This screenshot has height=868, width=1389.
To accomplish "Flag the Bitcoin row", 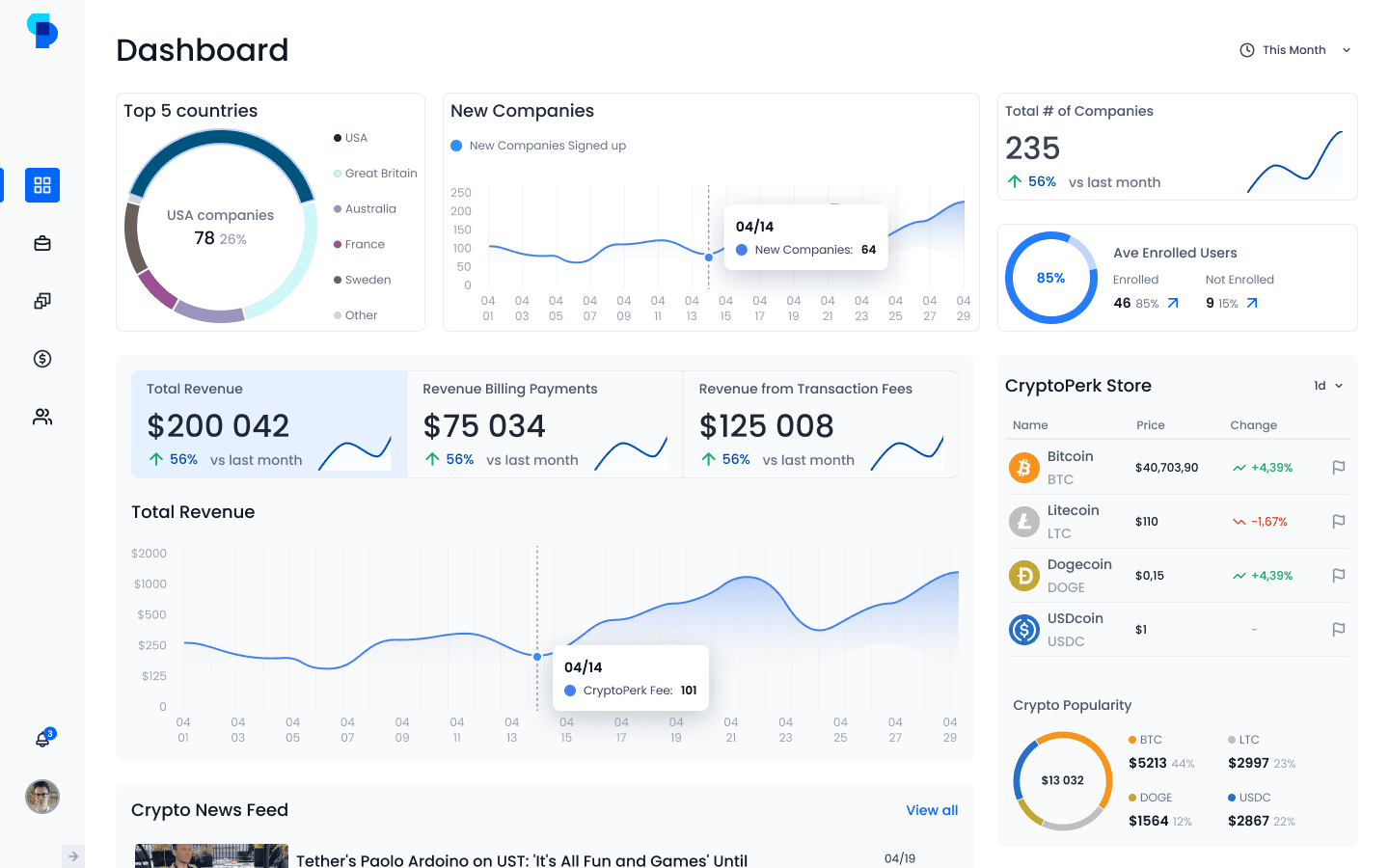I will click(x=1339, y=468).
